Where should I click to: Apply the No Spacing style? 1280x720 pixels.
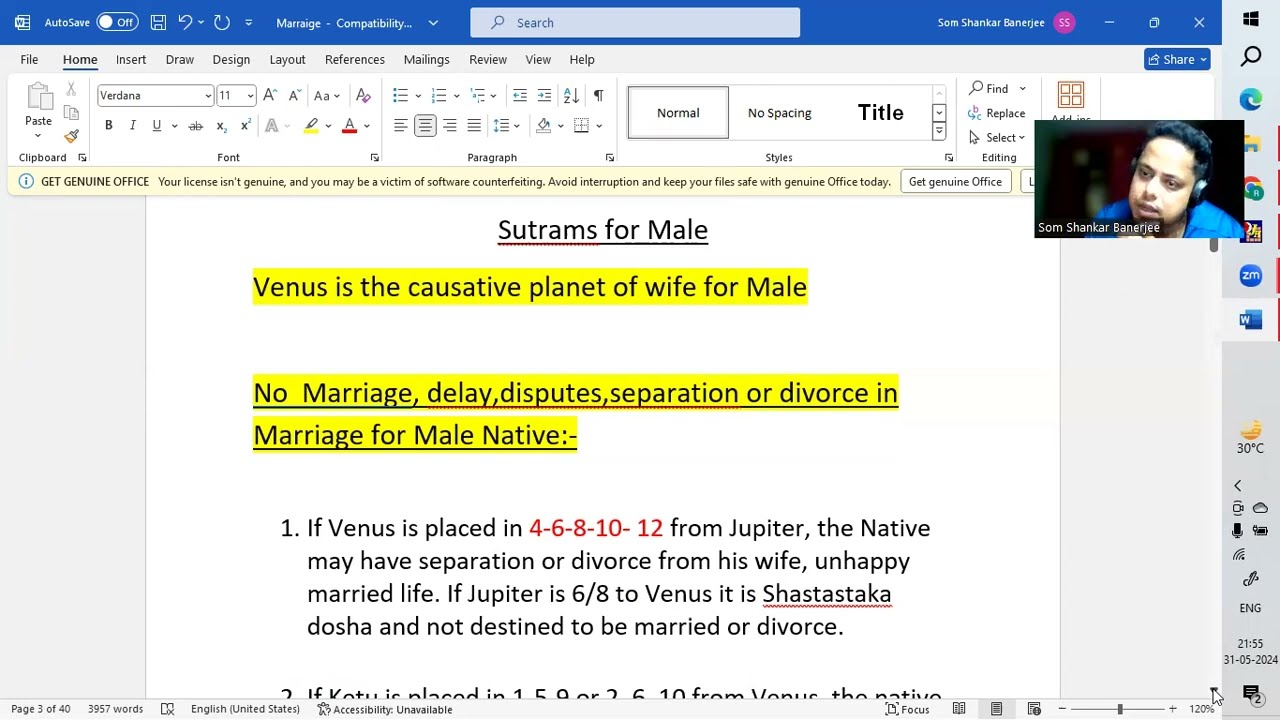(780, 113)
